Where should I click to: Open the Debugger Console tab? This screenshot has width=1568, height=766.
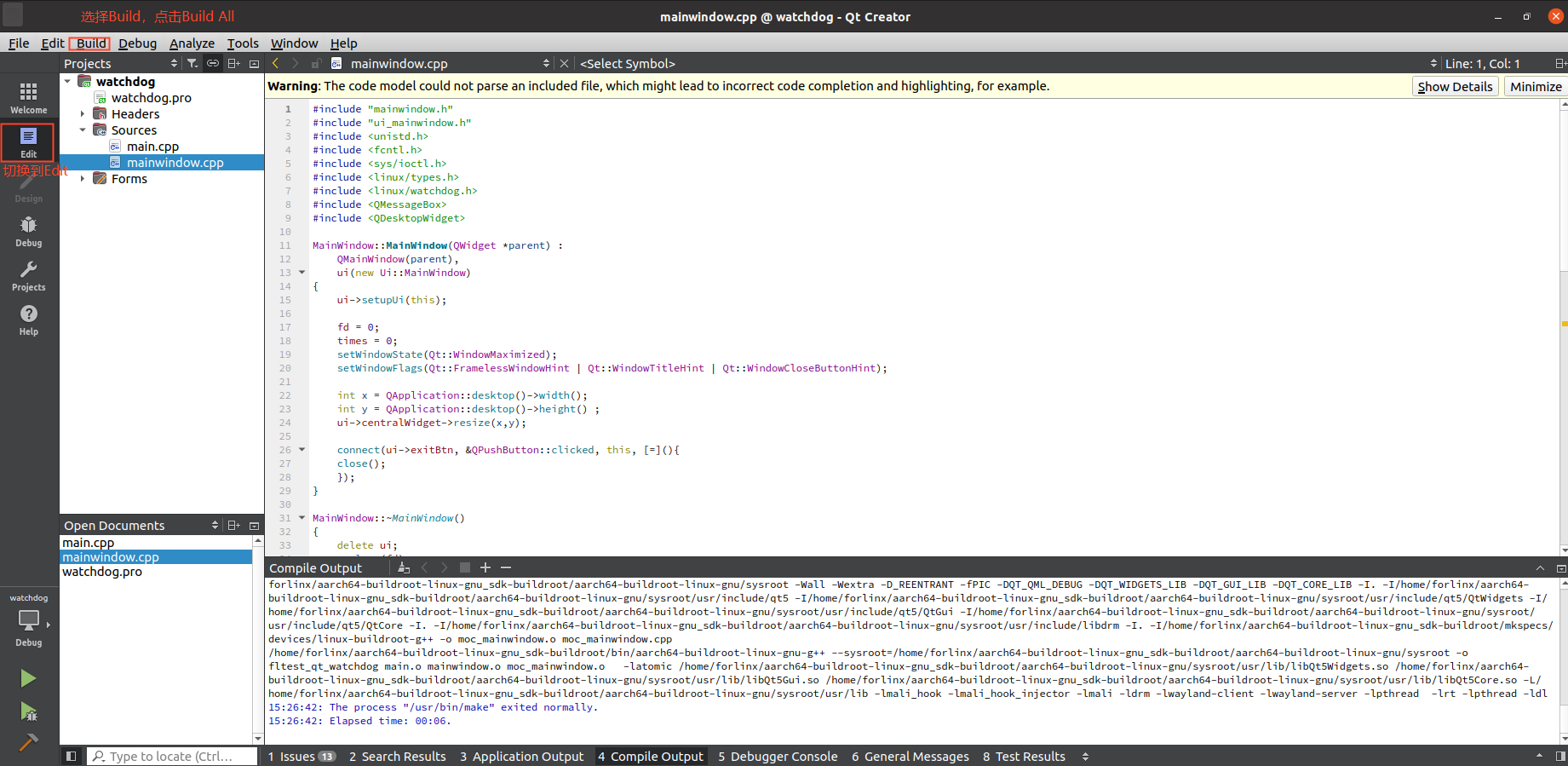[x=778, y=756]
